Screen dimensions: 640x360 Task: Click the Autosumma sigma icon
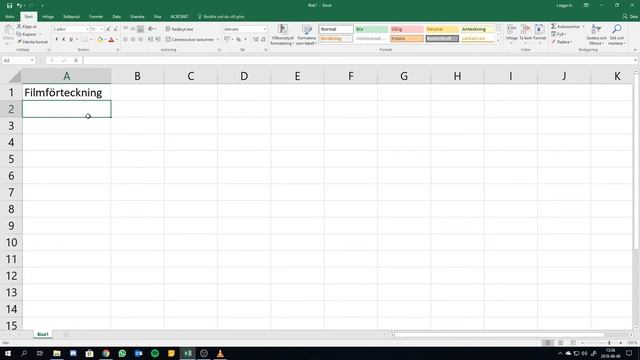pyautogui.click(x=554, y=26)
